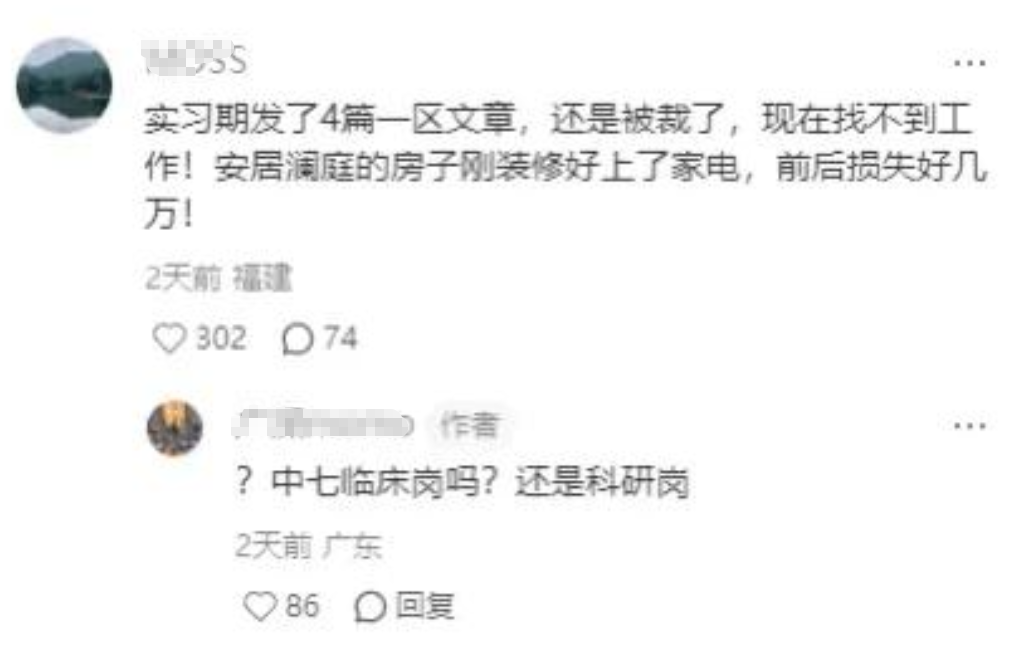The image size is (1010, 646).
Task: Click the 2天前 timestamp of top comment
Action: point(183,279)
